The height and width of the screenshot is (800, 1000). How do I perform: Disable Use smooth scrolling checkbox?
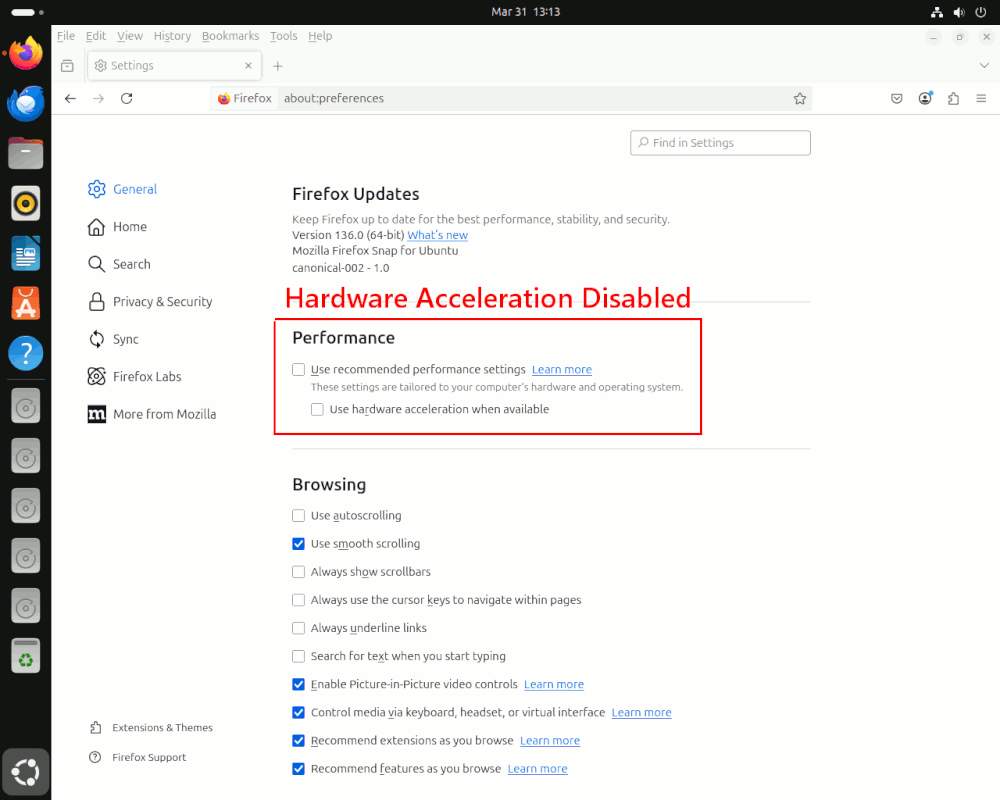point(298,544)
